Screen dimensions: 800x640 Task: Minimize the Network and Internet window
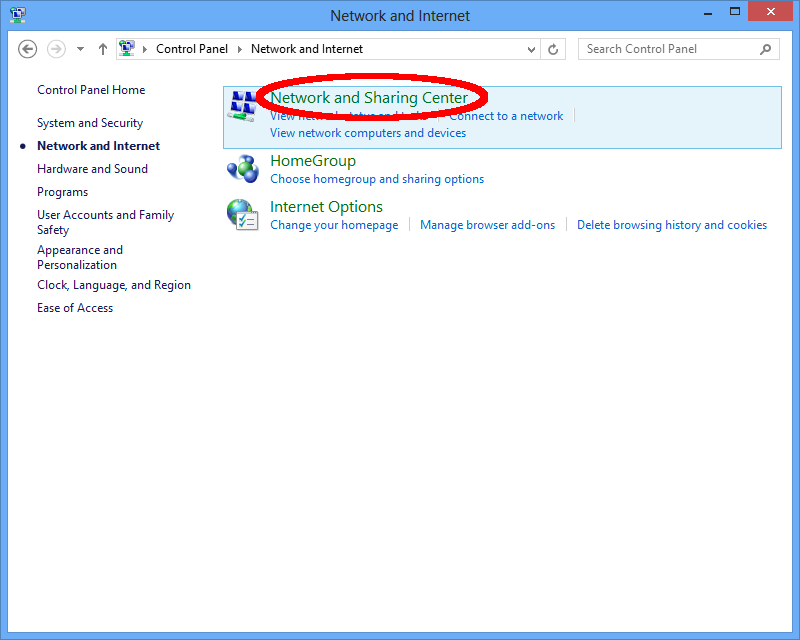point(708,13)
